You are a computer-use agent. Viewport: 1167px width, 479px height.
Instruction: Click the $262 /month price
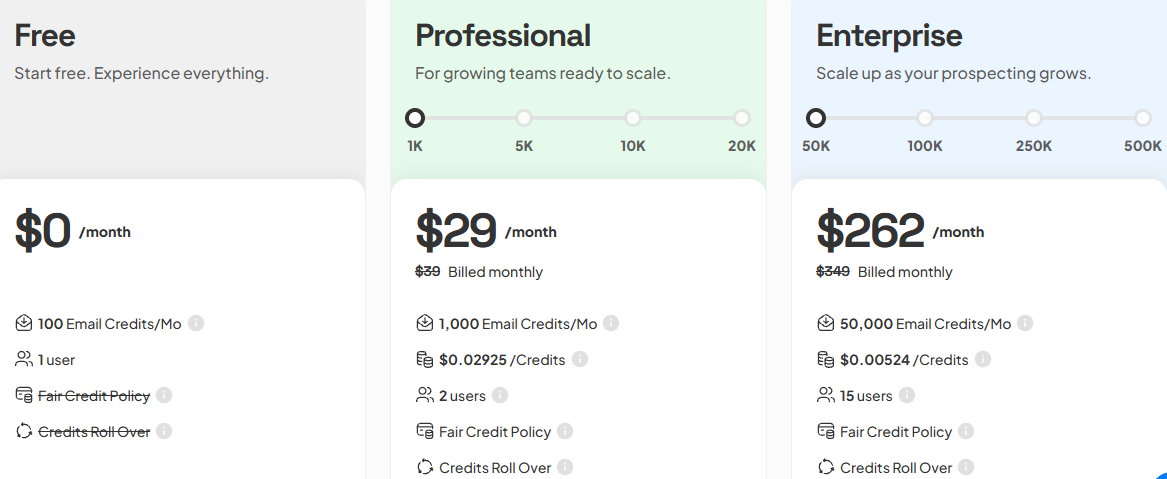901,231
